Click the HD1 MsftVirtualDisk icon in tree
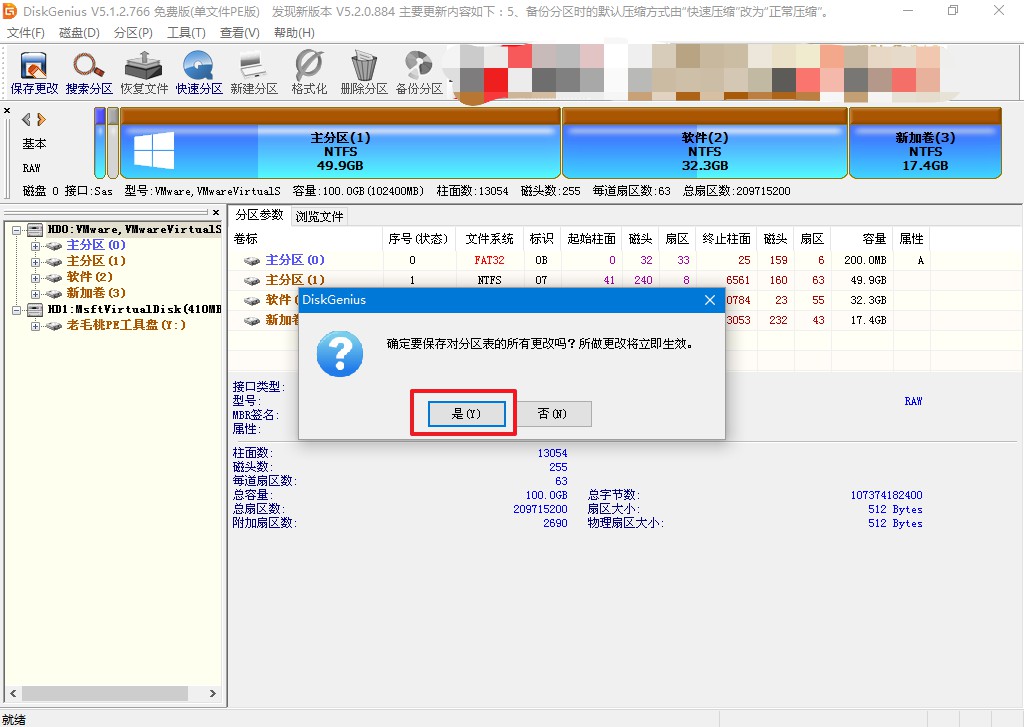 click(35, 309)
